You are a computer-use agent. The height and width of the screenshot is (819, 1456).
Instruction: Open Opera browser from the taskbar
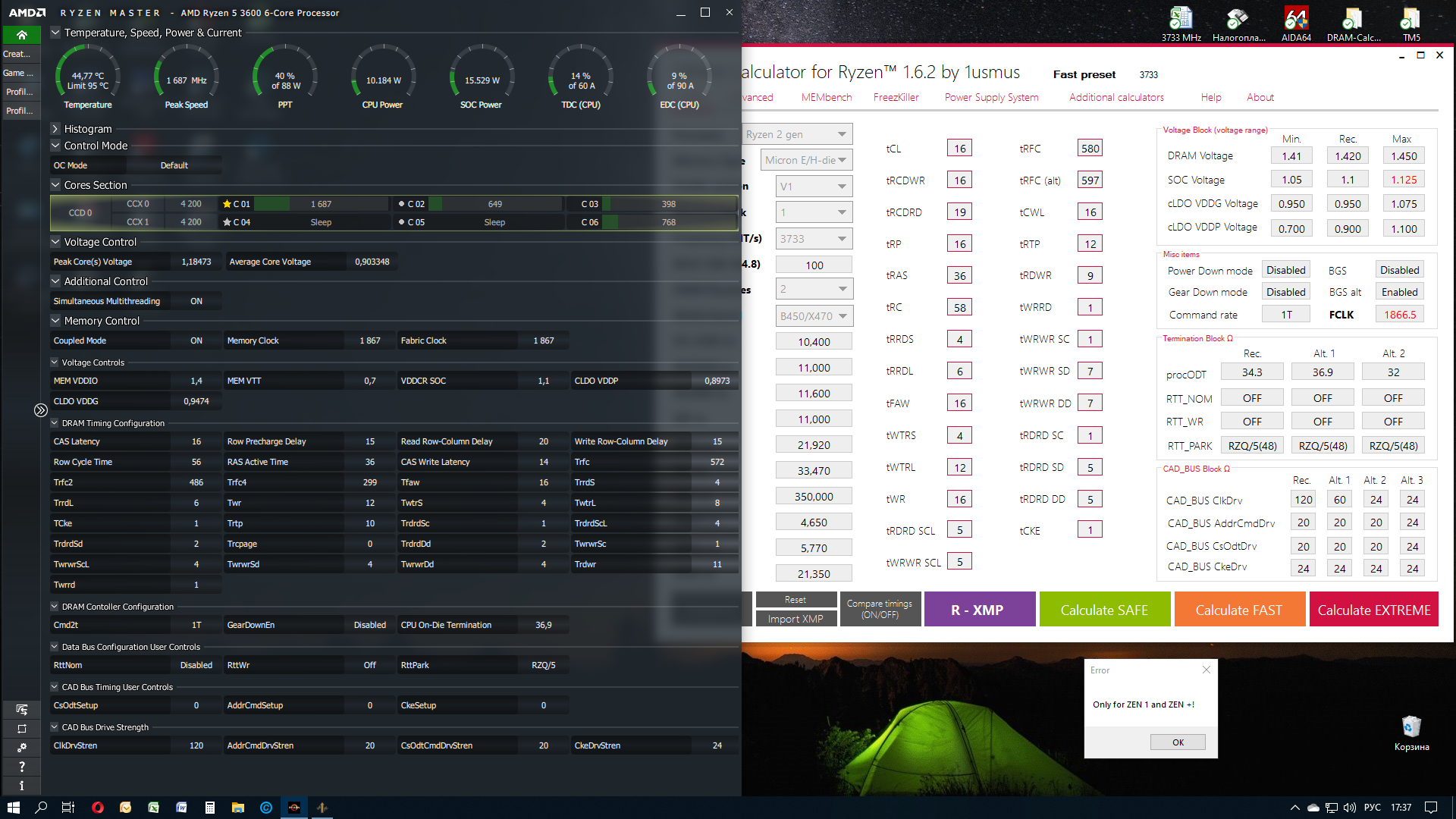[97, 808]
